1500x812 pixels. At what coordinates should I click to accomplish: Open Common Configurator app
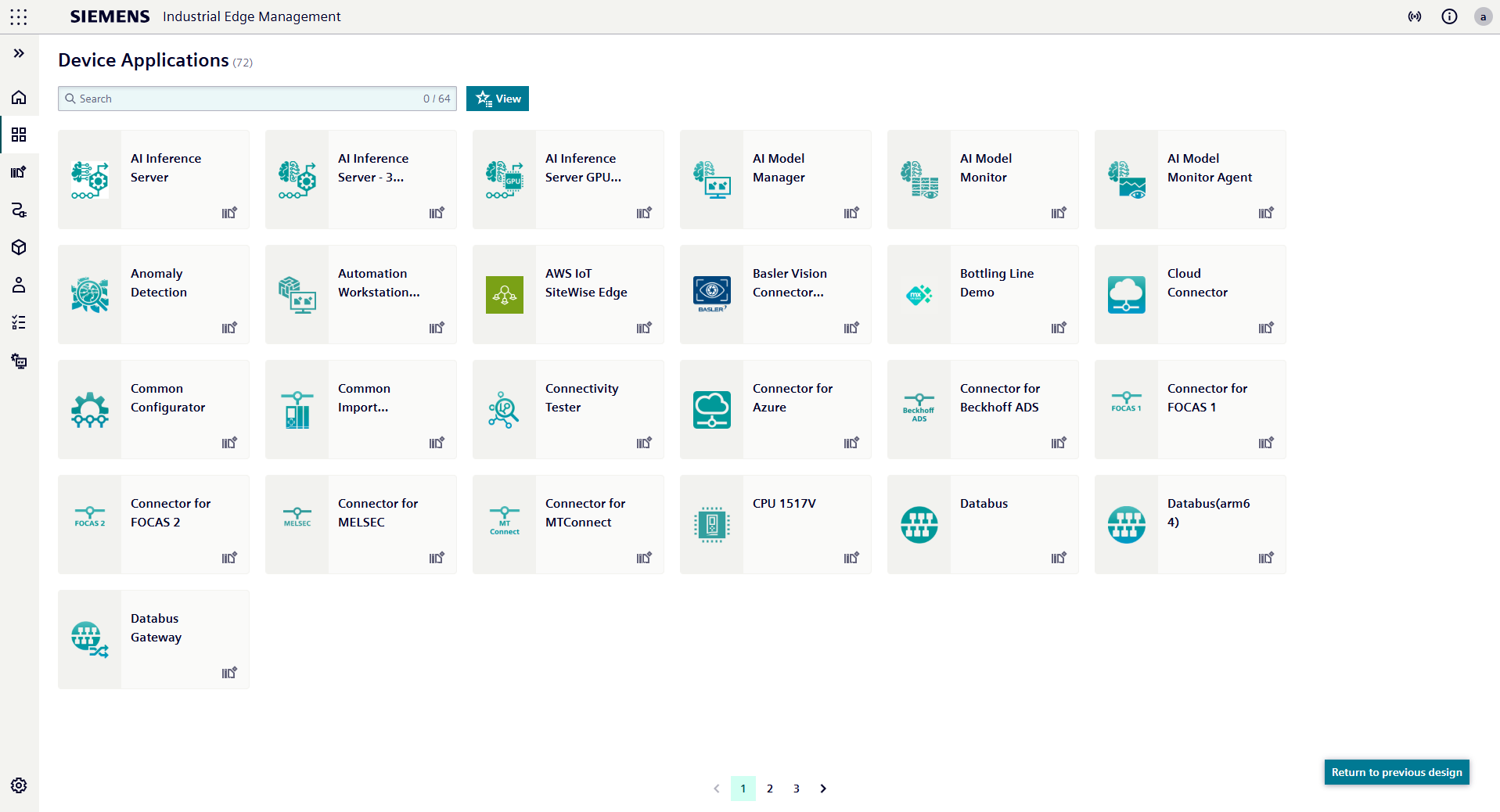[153, 409]
